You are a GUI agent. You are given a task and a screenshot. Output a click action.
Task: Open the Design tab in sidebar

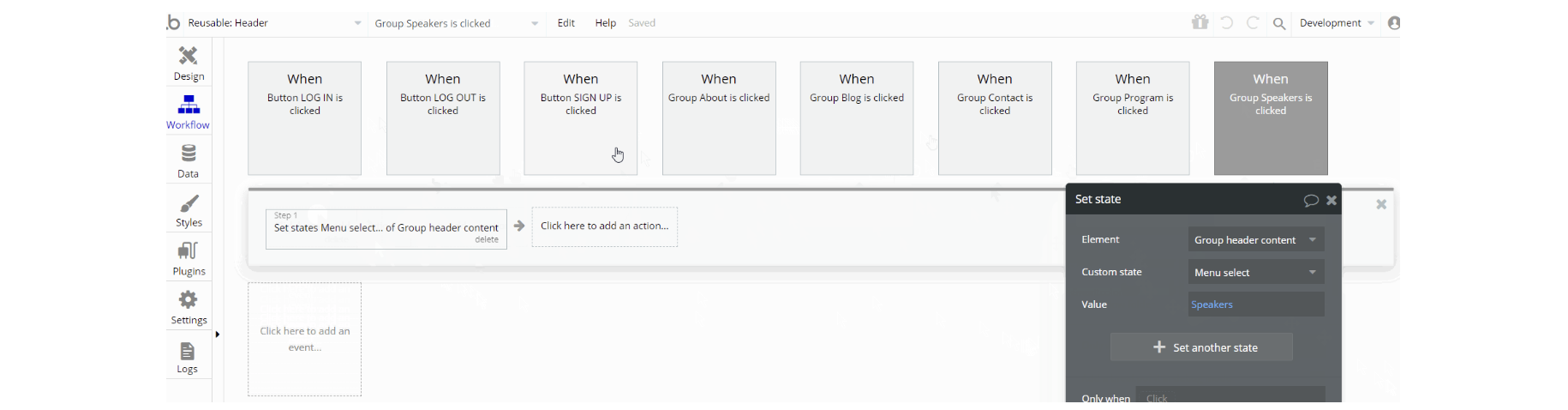189,63
